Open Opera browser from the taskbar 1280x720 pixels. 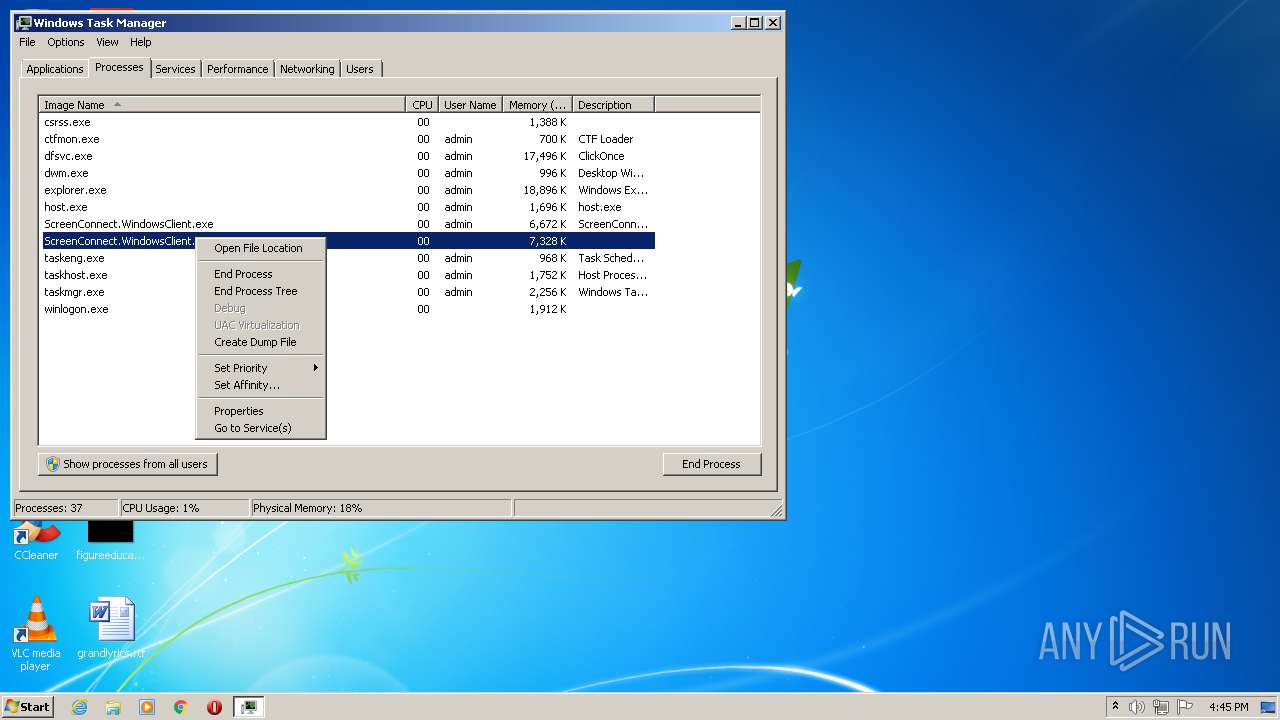point(214,707)
